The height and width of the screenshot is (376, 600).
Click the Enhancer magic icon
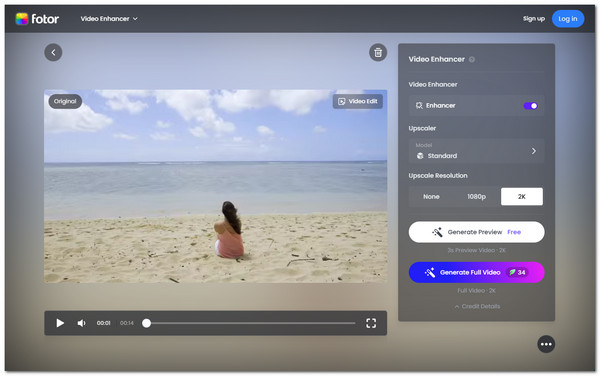point(419,106)
